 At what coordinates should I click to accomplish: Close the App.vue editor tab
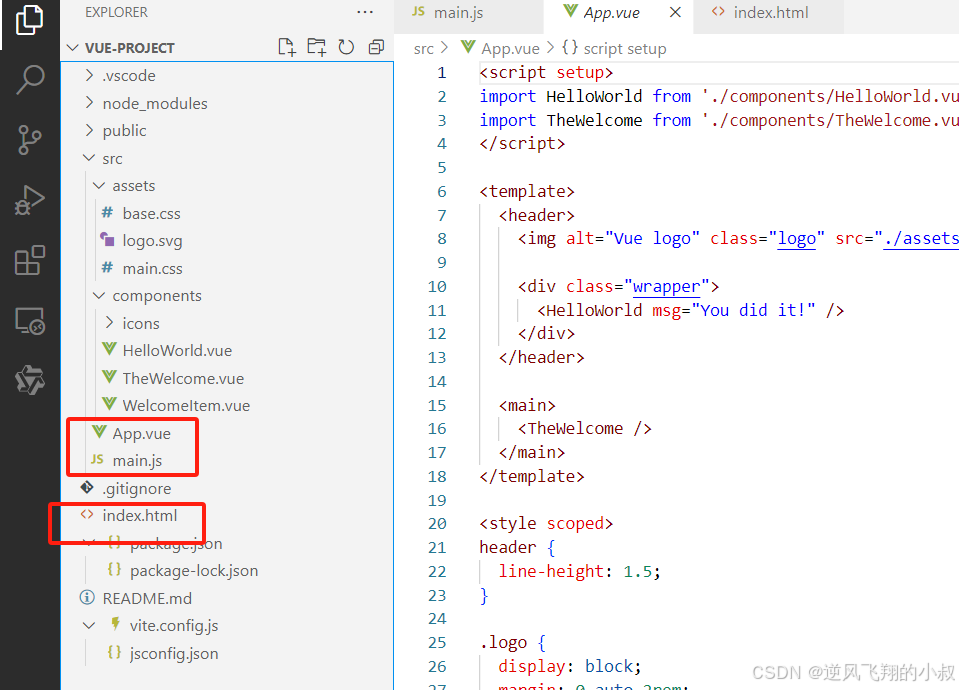tap(675, 12)
